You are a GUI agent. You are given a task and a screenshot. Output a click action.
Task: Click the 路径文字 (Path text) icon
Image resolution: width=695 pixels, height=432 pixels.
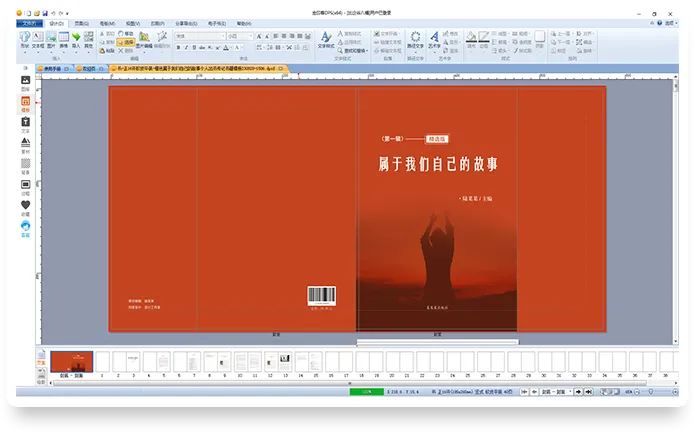click(x=414, y=39)
